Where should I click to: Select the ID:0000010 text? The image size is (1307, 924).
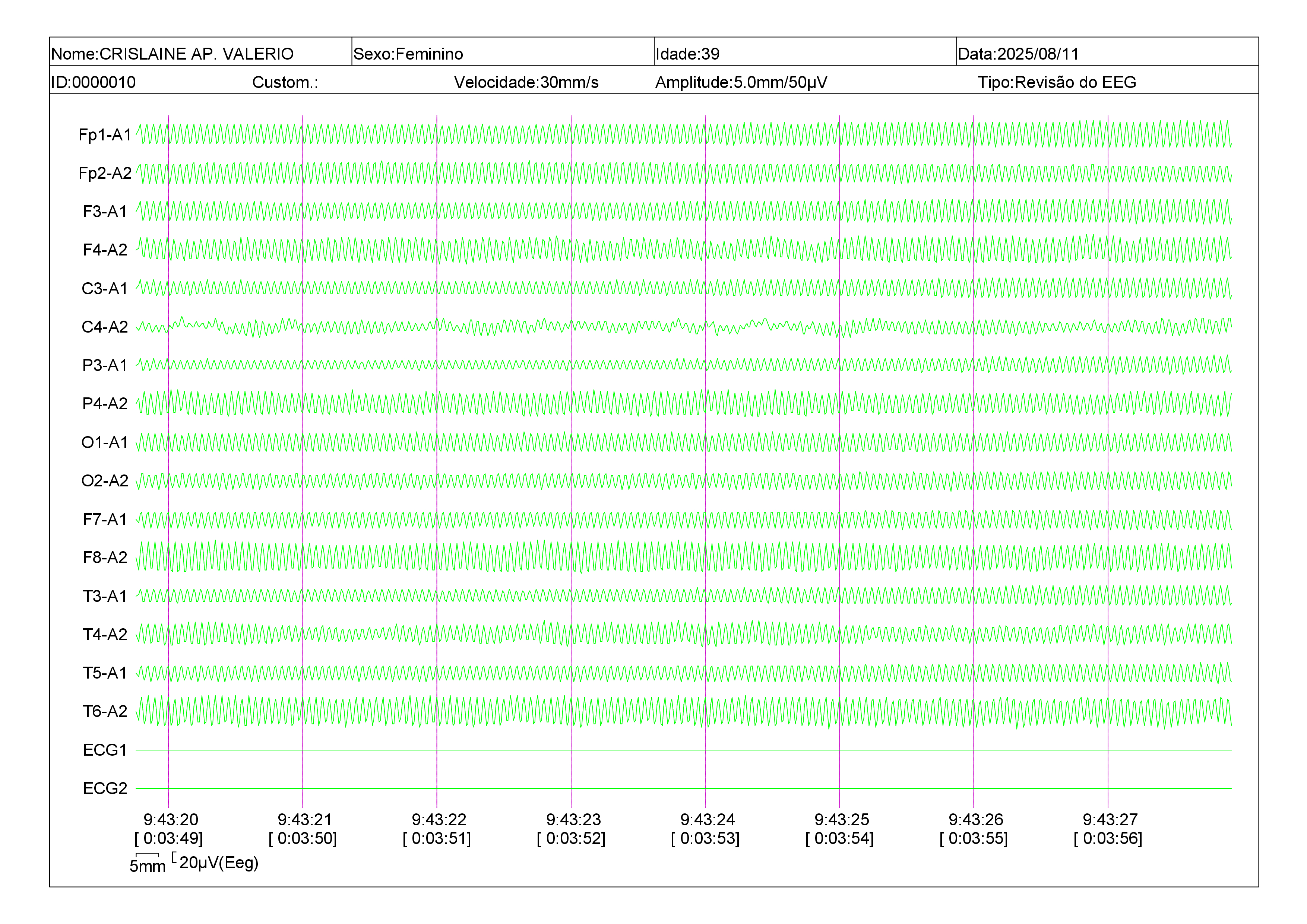tap(94, 83)
